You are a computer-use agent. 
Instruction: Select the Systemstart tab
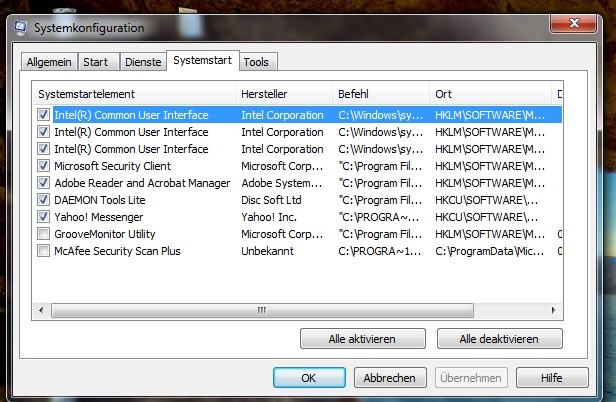203,61
